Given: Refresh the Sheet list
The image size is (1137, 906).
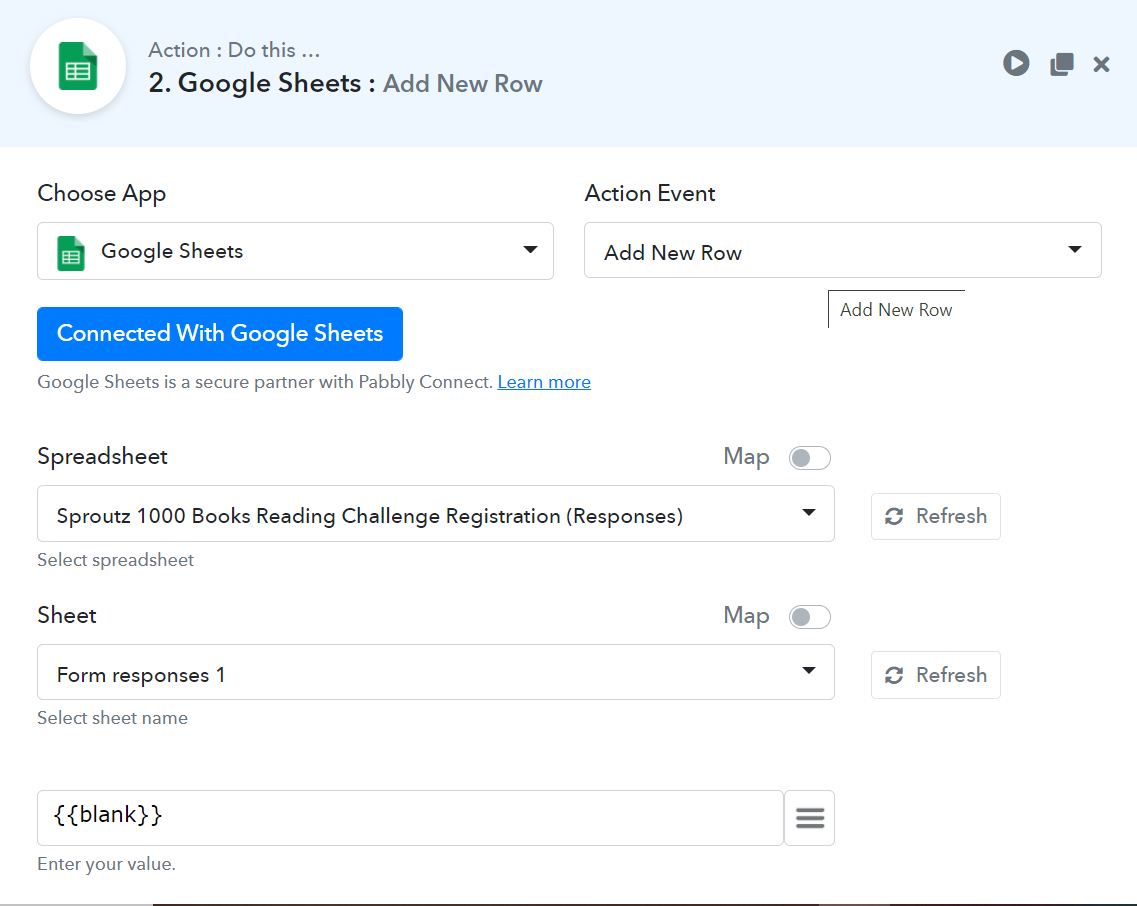Looking at the screenshot, I should tap(935, 675).
